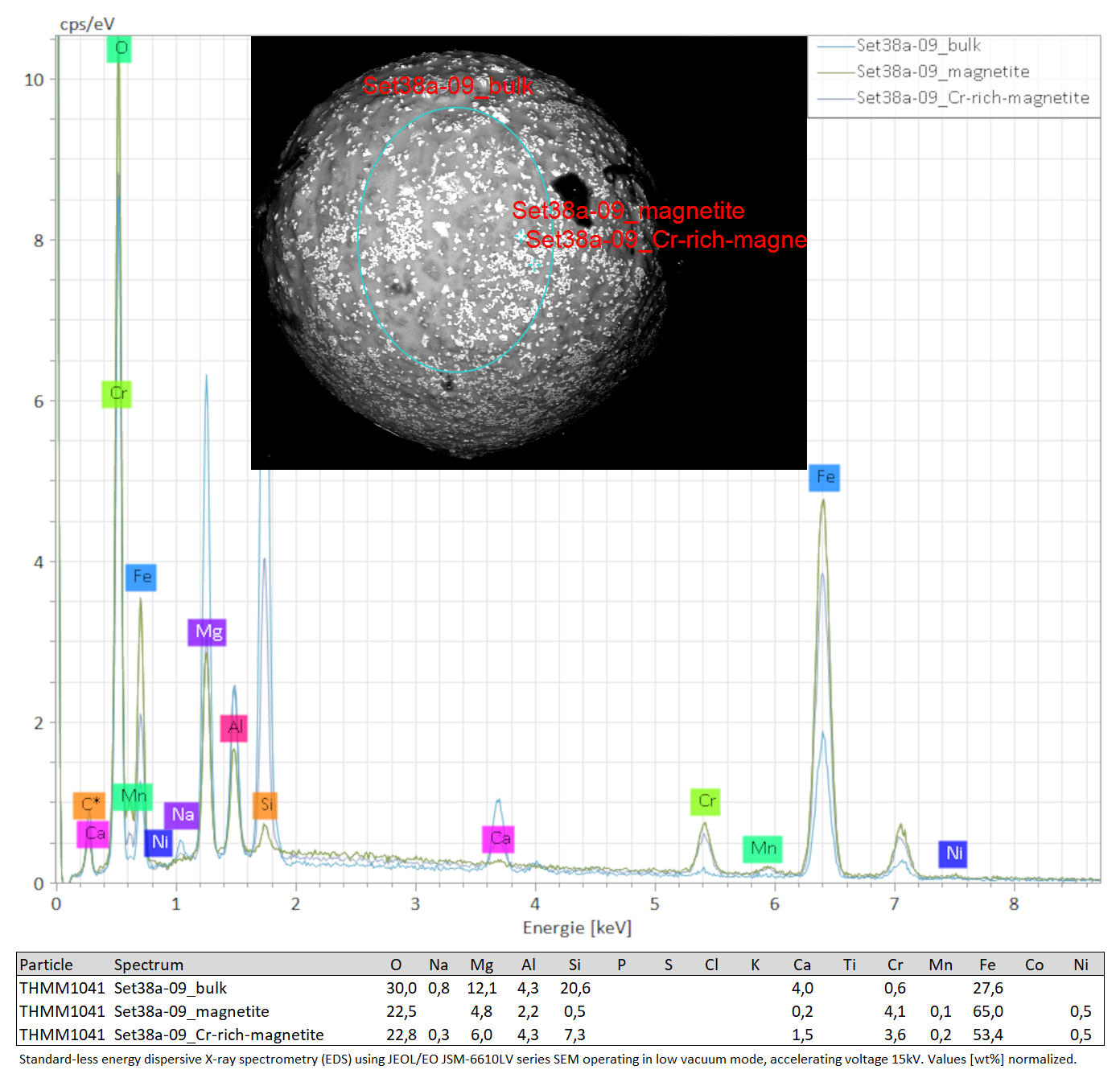
Task: Select the Fe label near 0.7 keV
Action: click(141, 577)
